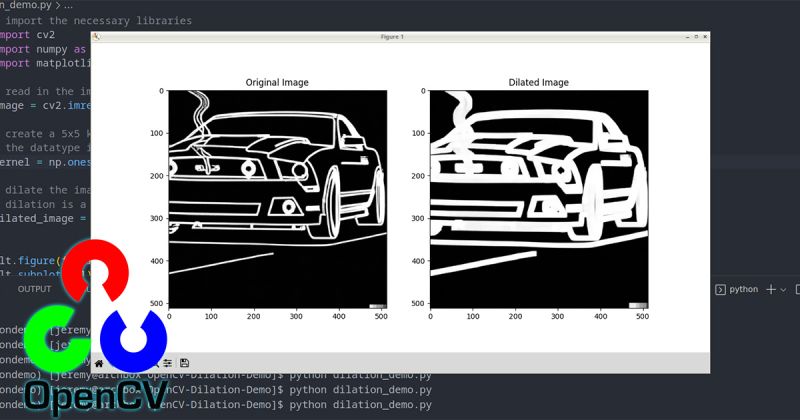Image resolution: width=800 pixels, height=420 pixels.
Task: Save the figure using the floppy disk icon
Action: click(185, 363)
